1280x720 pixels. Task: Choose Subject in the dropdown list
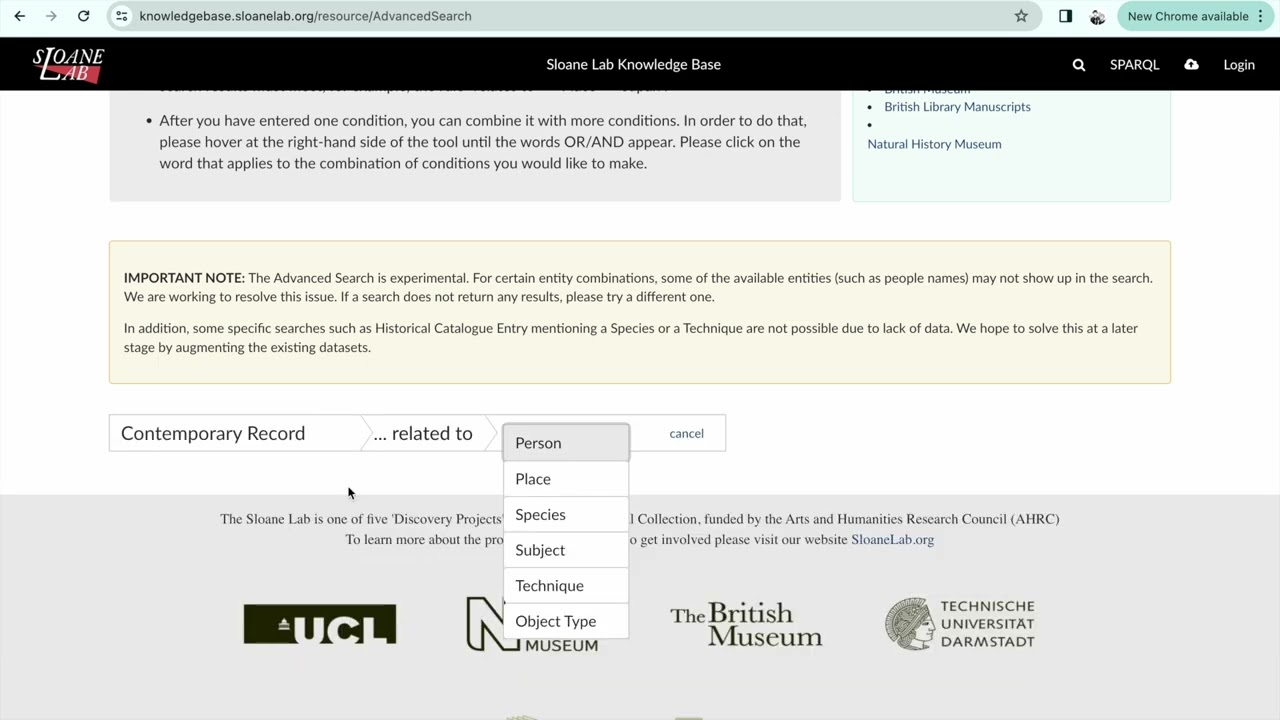pos(566,550)
